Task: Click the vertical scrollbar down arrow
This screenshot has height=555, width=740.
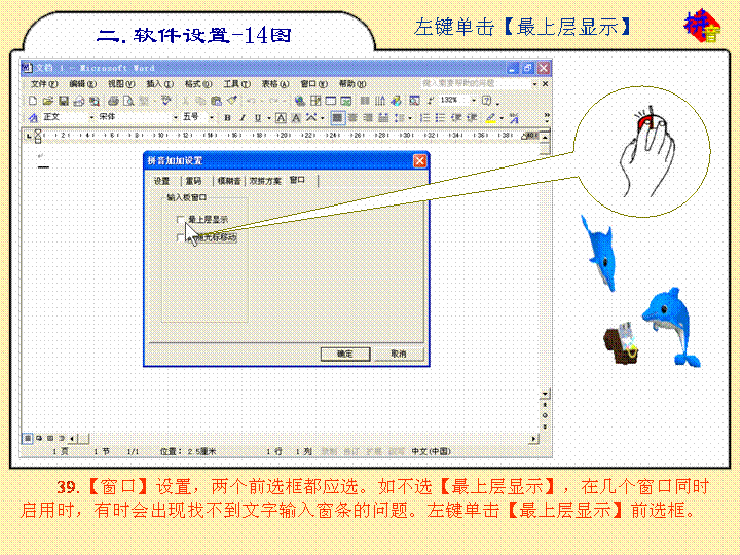Action: [545, 395]
